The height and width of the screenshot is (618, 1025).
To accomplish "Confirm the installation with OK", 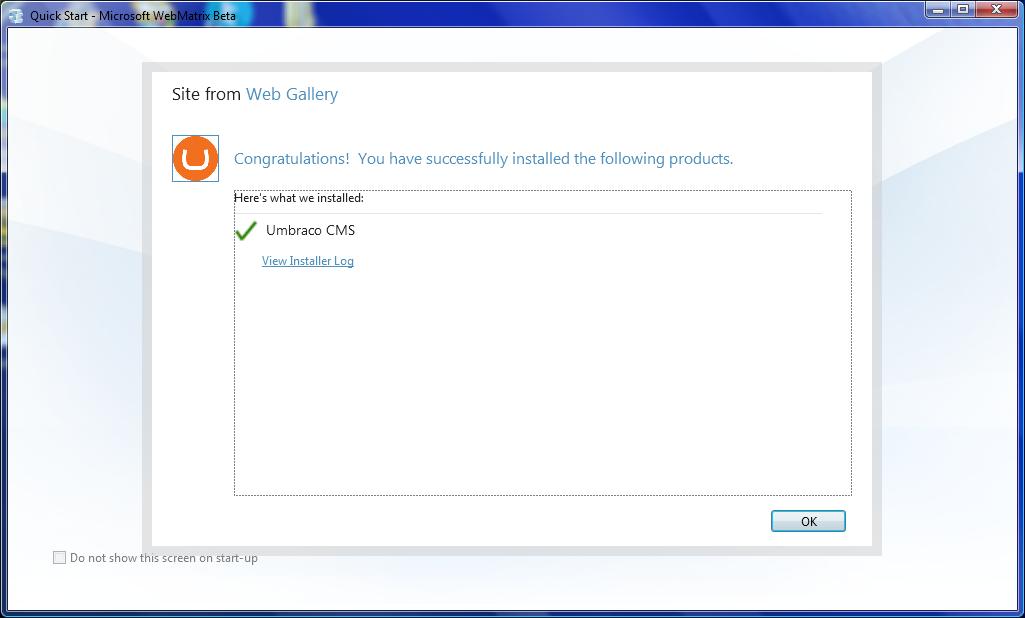I will point(808,521).
